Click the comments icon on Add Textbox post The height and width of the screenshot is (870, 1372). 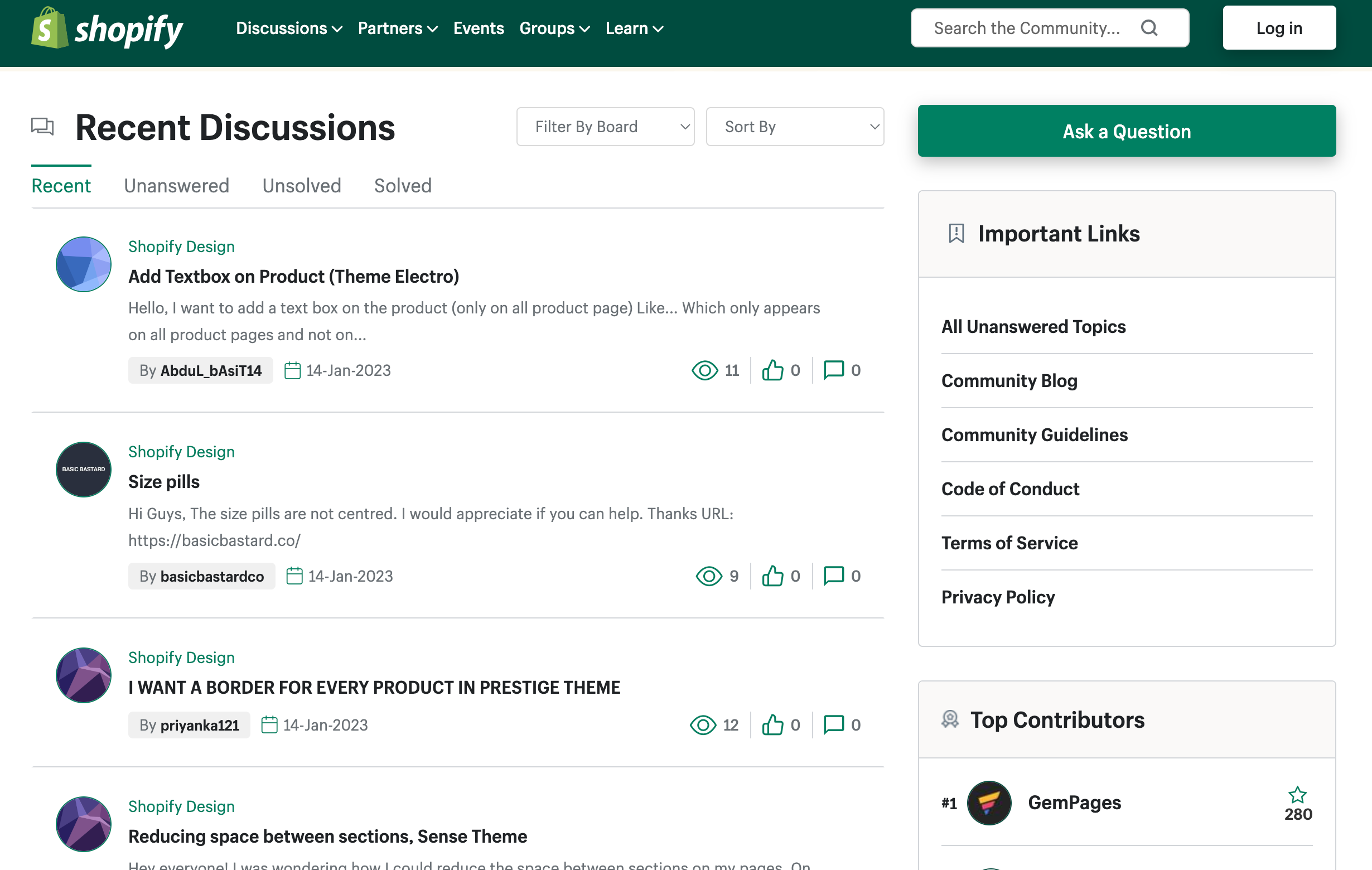(x=834, y=370)
